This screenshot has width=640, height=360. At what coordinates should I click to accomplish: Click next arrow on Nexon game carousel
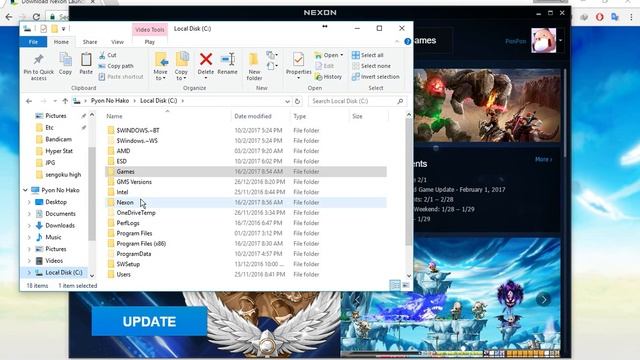pos(544,300)
